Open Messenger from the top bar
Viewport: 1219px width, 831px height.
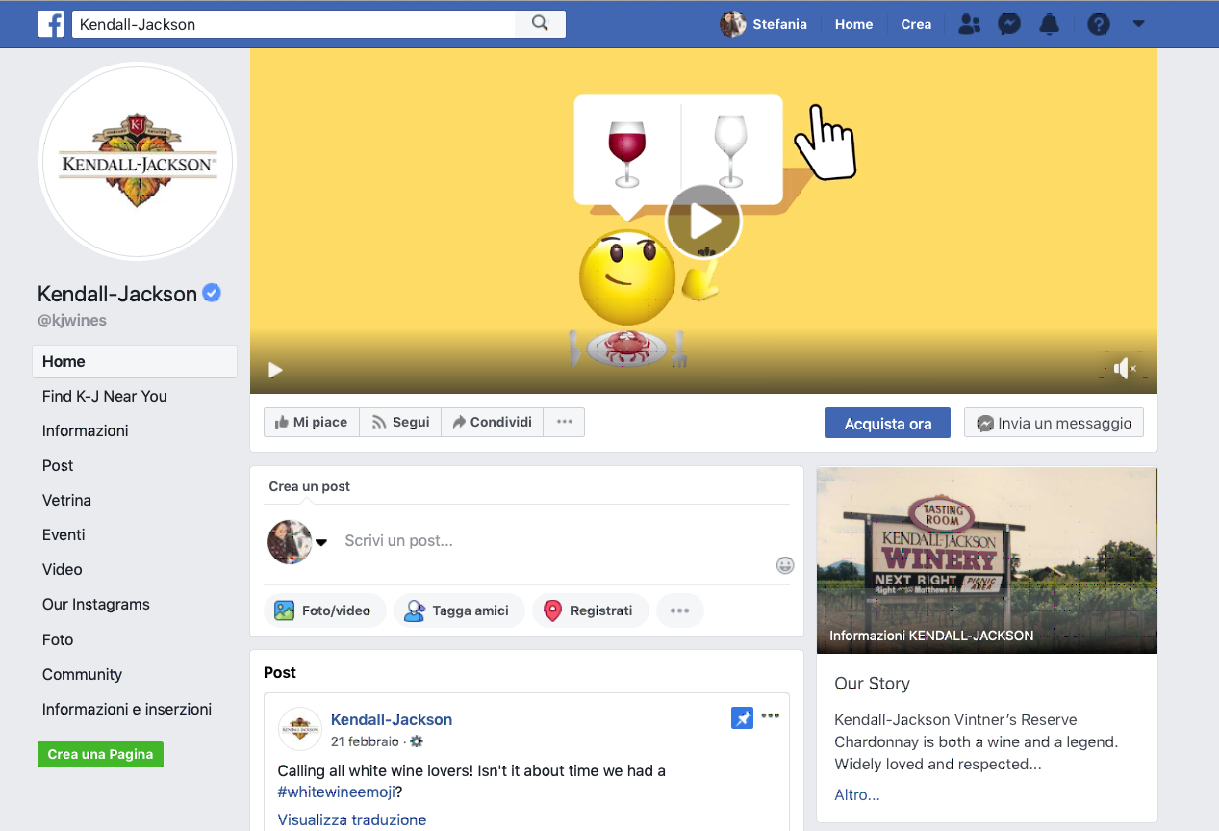pyautogui.click(x=1009, y=24)
